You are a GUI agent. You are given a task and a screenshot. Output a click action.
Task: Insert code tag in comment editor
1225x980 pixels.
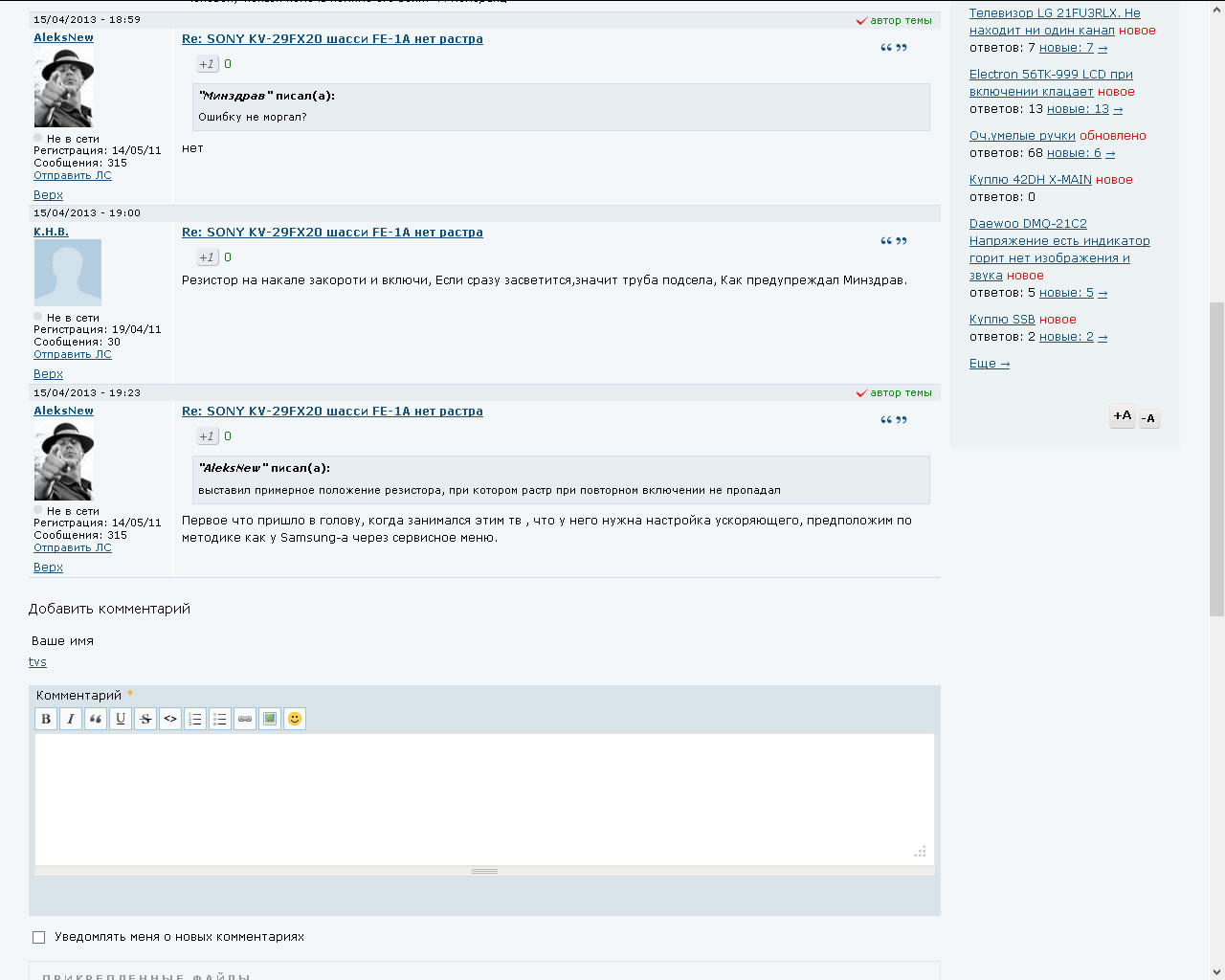[x=170, y=719]
